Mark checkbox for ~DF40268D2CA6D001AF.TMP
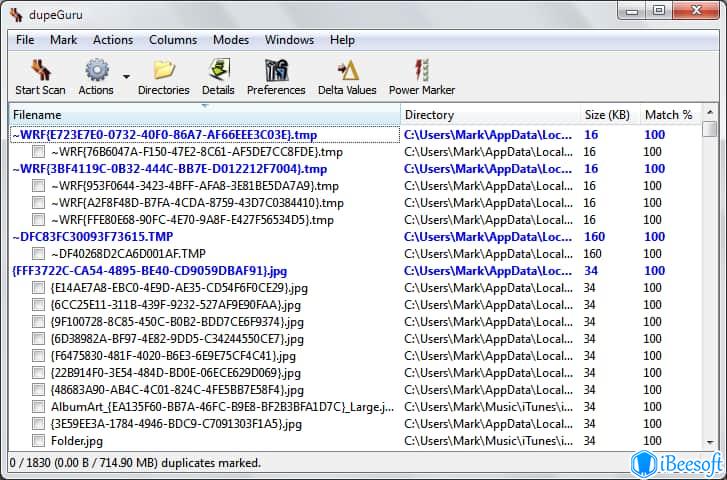This screenshot has width=727, height=480. (x=38, y=254)
